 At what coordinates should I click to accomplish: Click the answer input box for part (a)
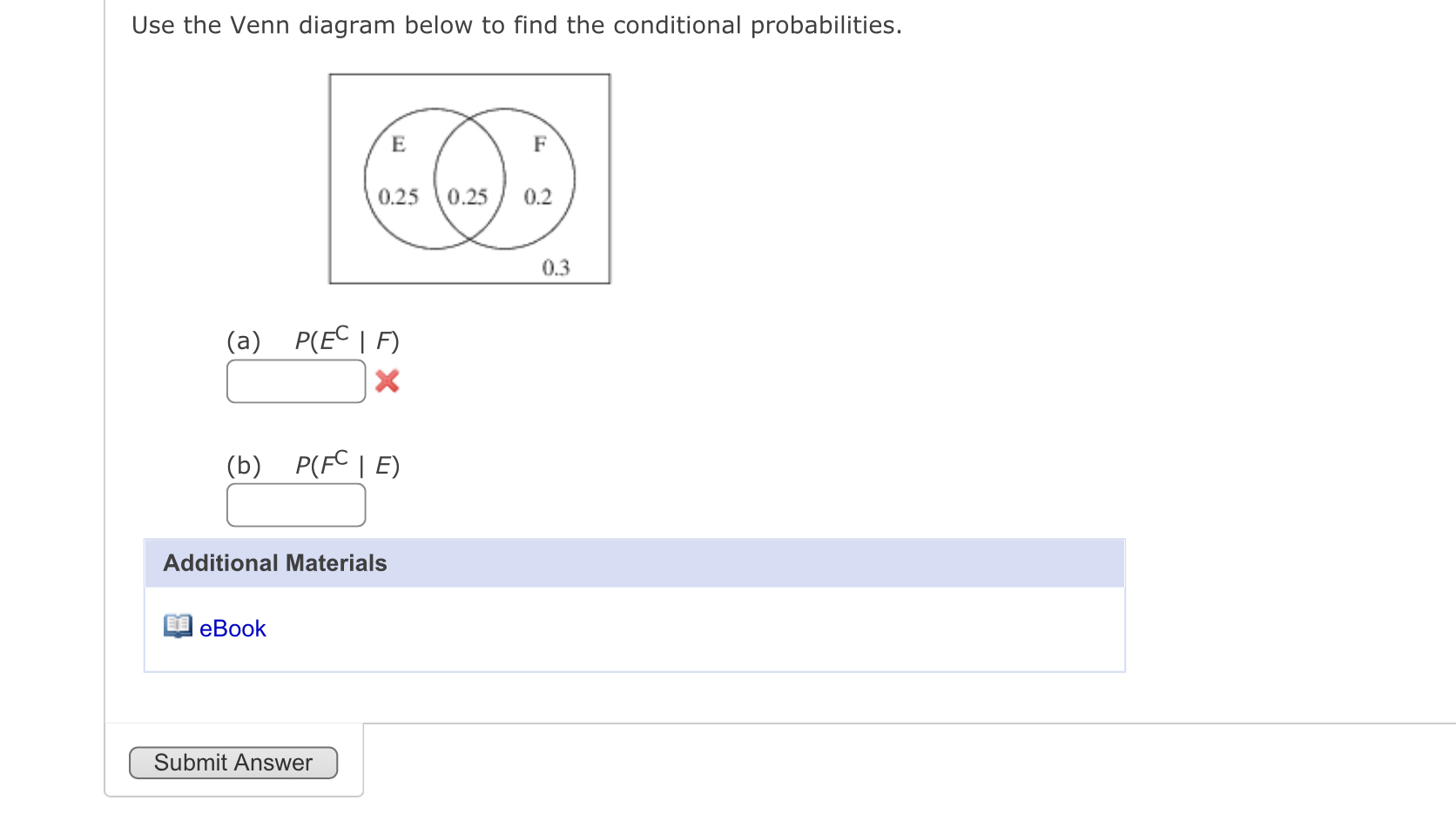(295, 380)
